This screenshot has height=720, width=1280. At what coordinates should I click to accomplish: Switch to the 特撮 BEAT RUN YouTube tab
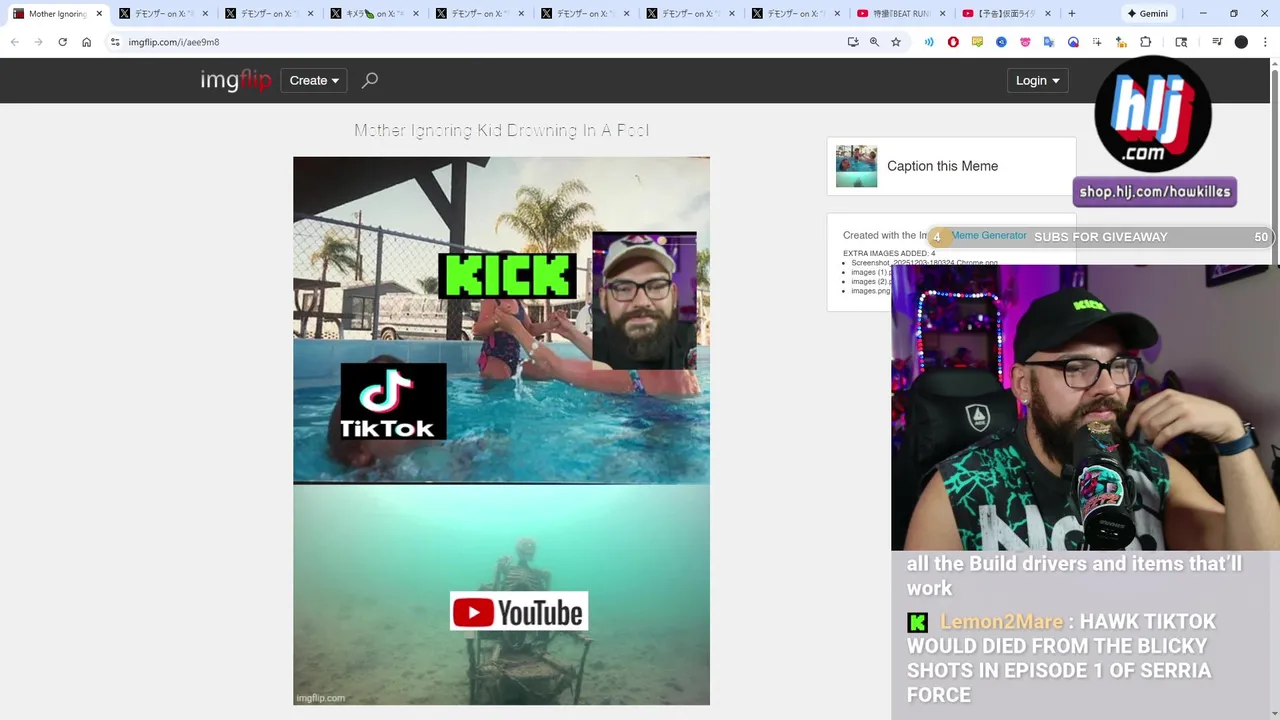(900, 14)
